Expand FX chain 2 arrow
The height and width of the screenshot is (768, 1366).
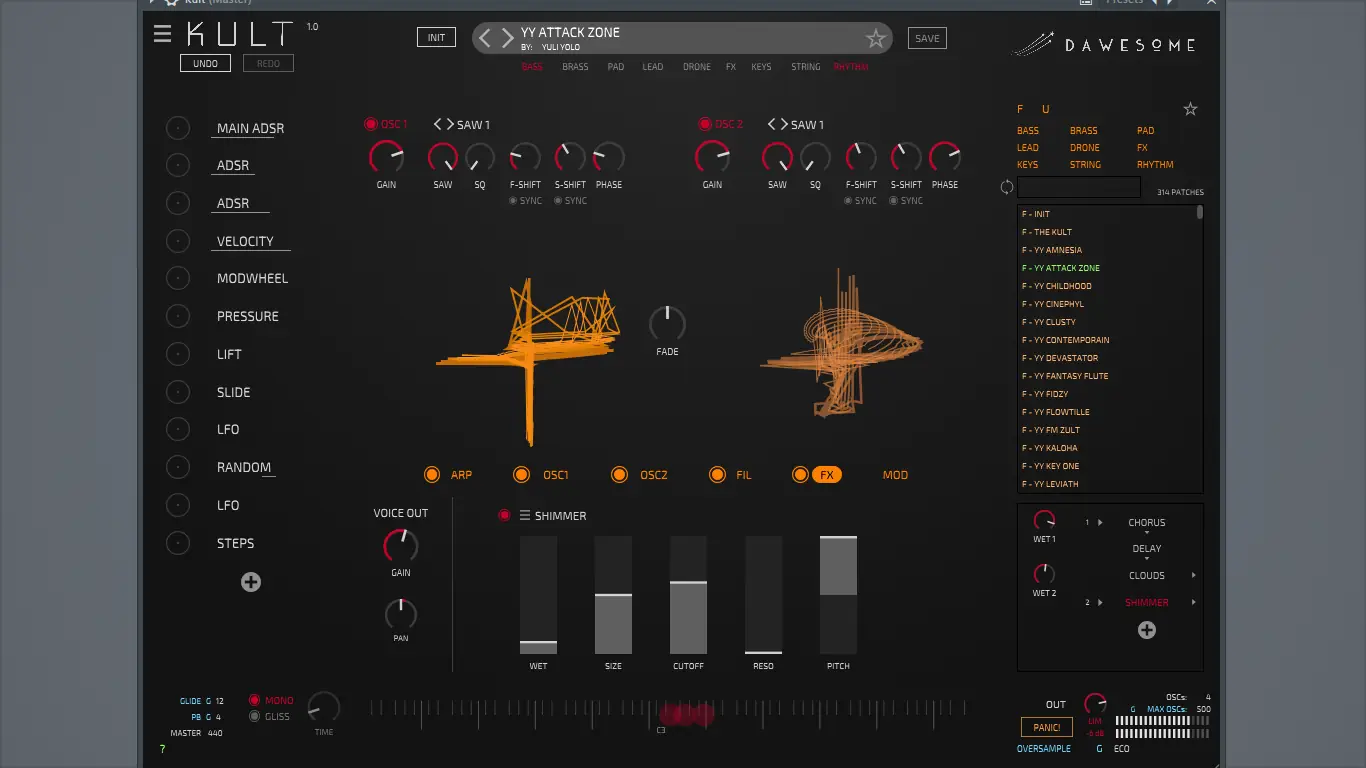point(1100,603)
